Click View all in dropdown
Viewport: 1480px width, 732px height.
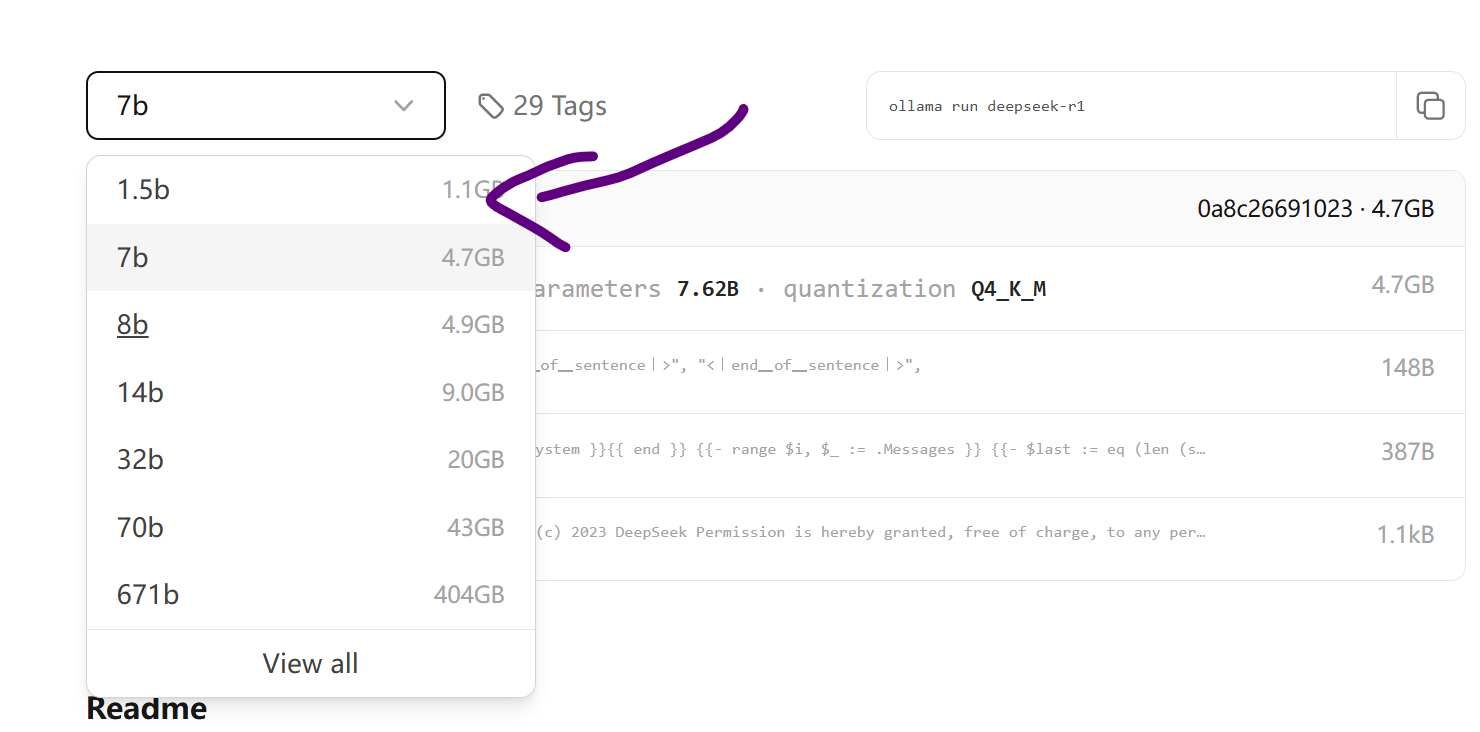[310, 664]
